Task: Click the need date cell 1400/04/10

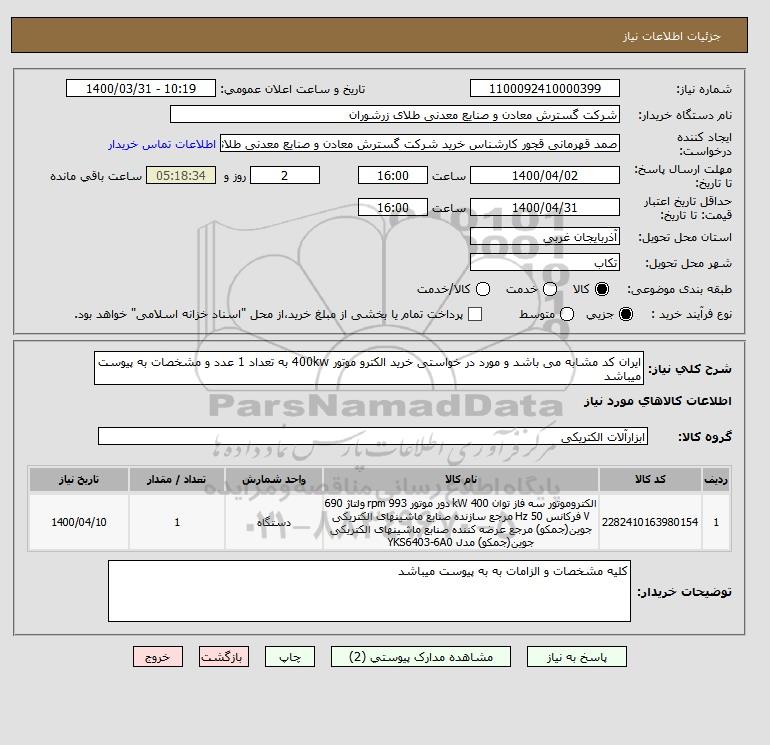Action: [79, 522]
